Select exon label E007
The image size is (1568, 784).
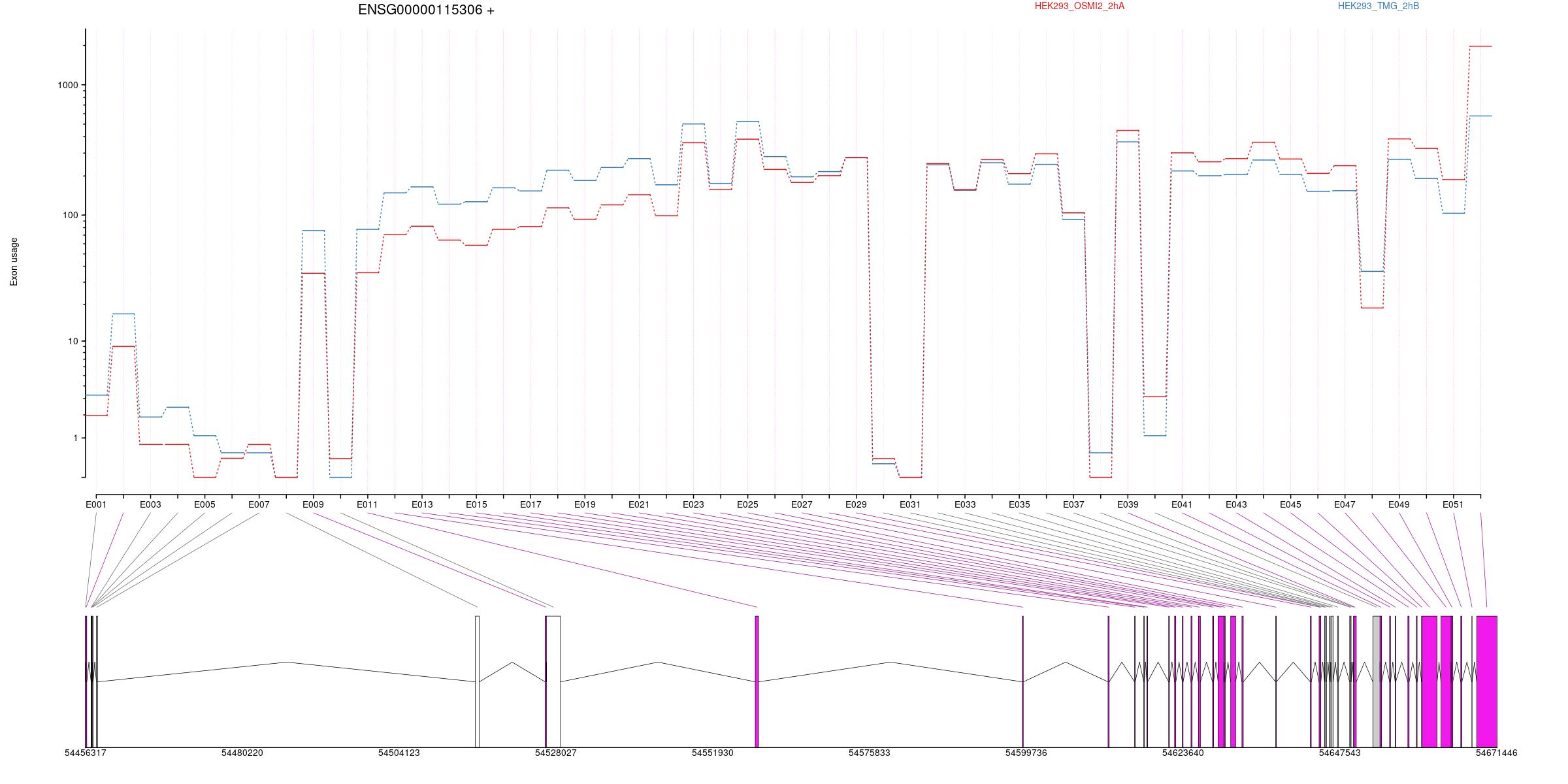click(259, 504)
